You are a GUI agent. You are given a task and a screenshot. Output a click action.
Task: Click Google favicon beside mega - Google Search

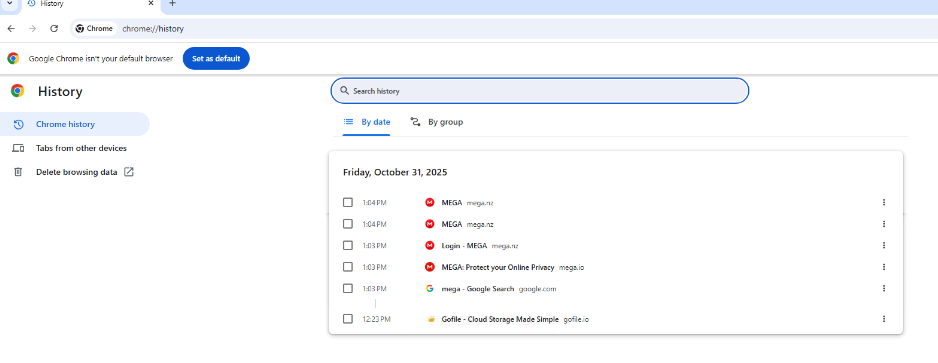tap(429, 288)
